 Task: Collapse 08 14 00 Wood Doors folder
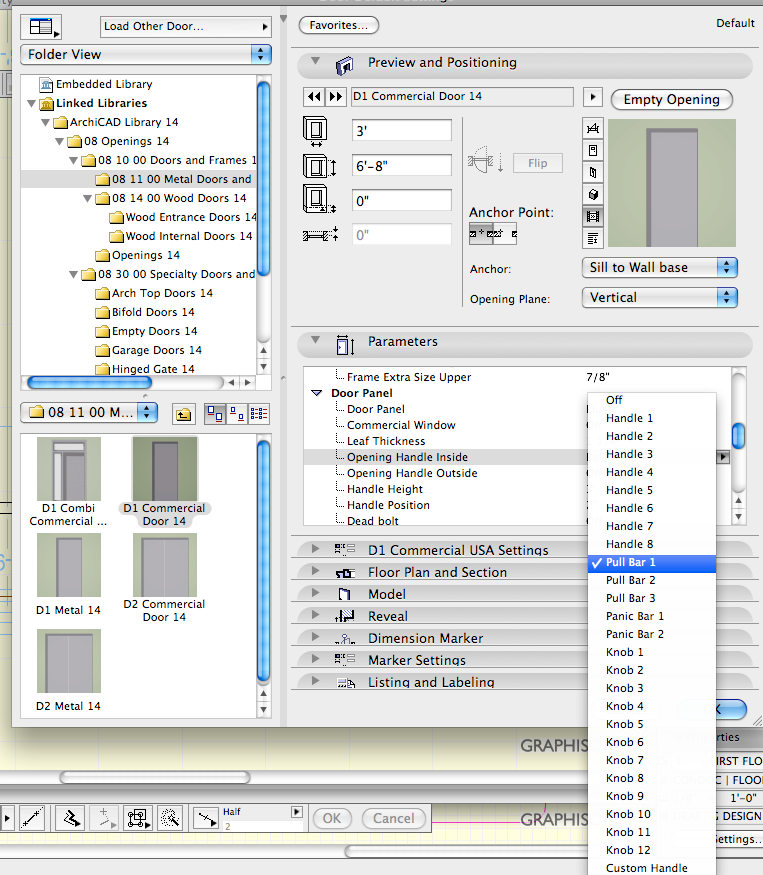(x=88, y=198)
